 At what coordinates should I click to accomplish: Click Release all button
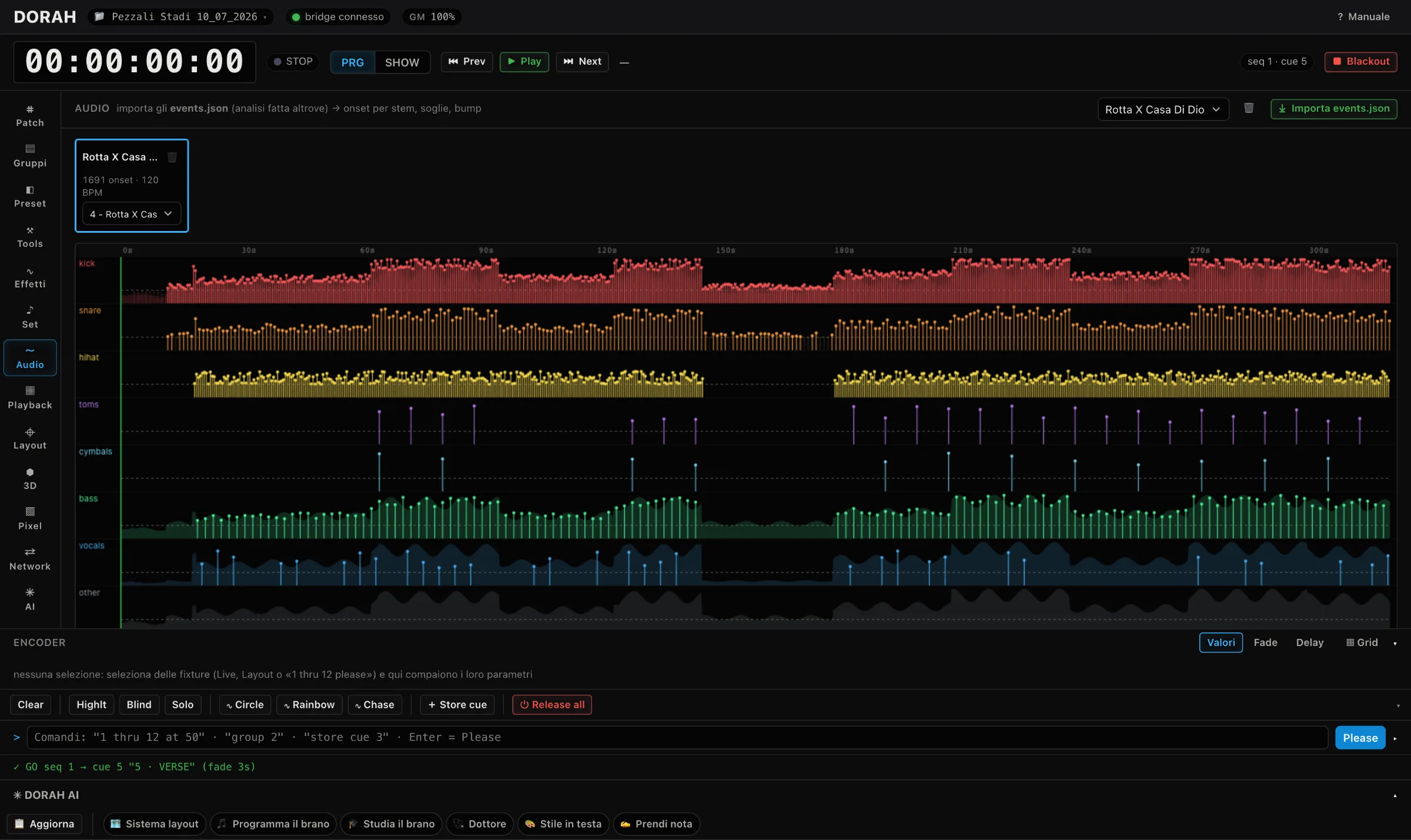(552, 705)
